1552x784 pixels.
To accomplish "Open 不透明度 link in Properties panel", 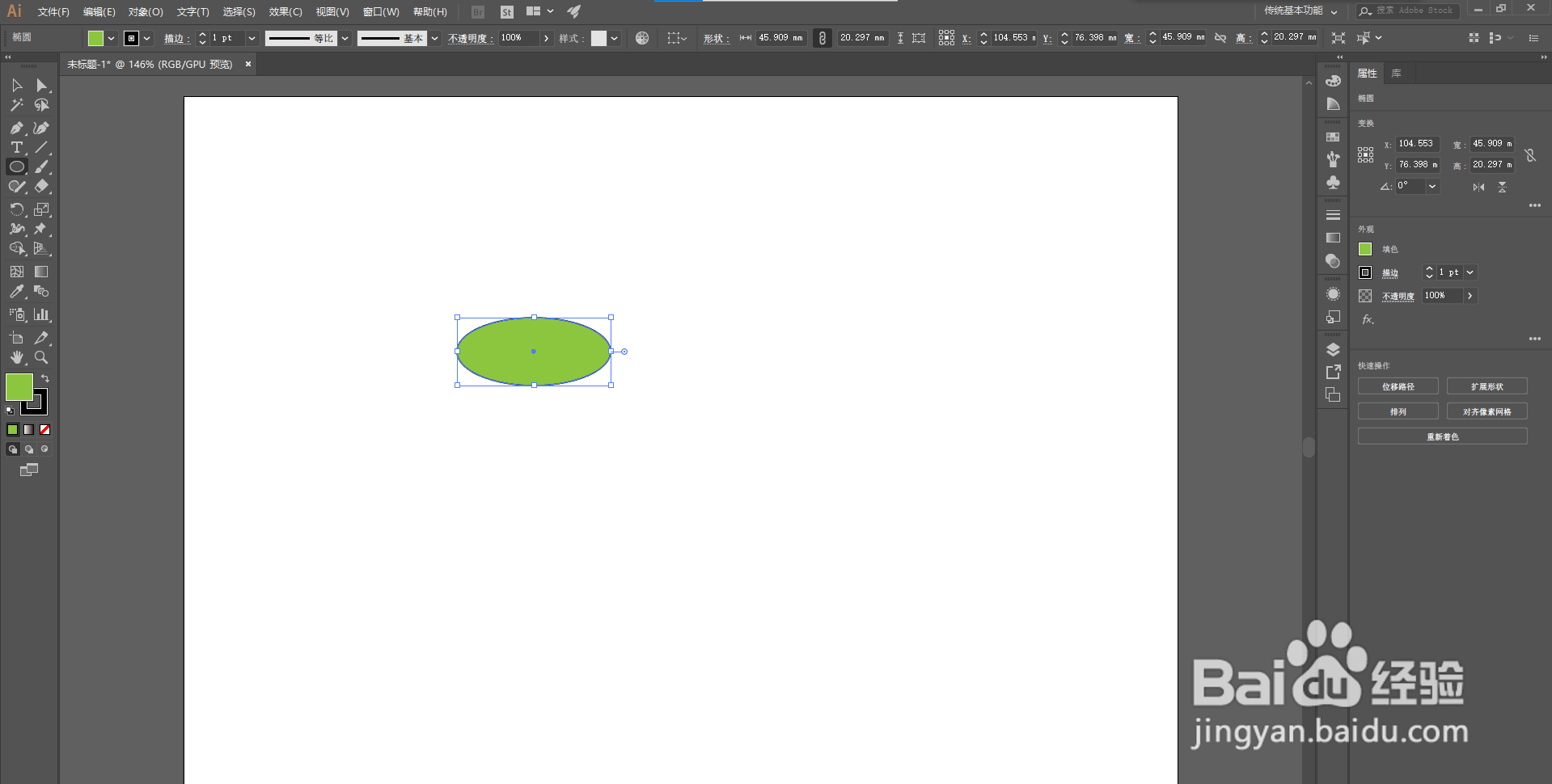I will pyautogui.click(x=1398, y=296).
